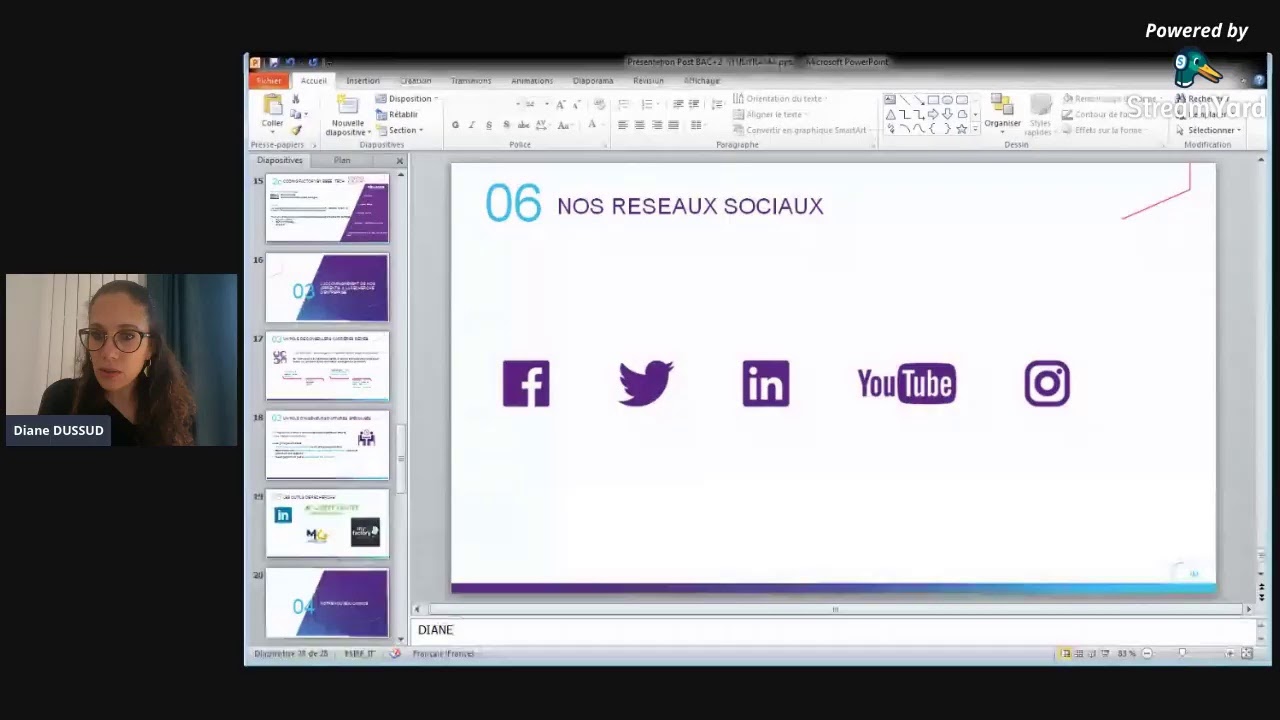
Task: Open the Fichier tab
Action: tap(269, 81)
